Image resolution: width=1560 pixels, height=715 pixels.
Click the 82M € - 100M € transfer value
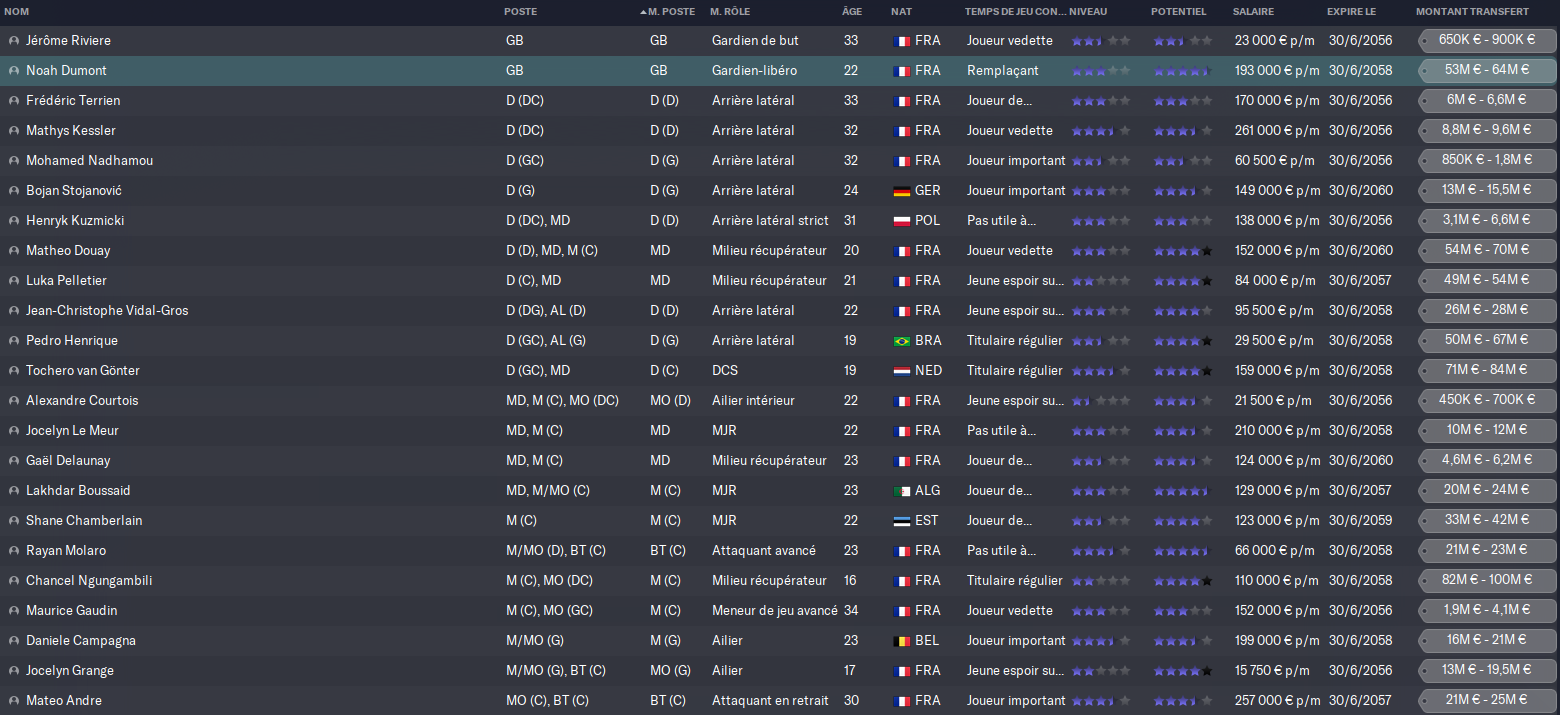[1487, 580]
